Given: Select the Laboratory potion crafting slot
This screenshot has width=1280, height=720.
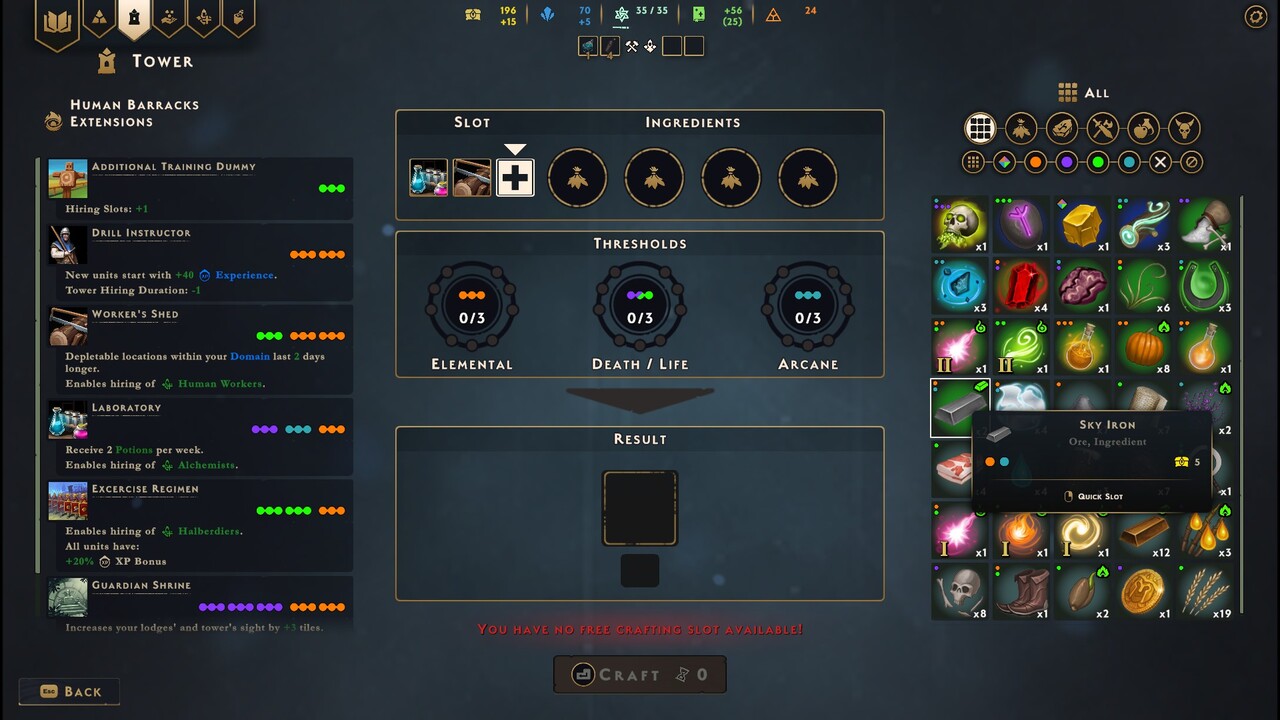Looking at the screenshot, I should (x=428, y=178).
